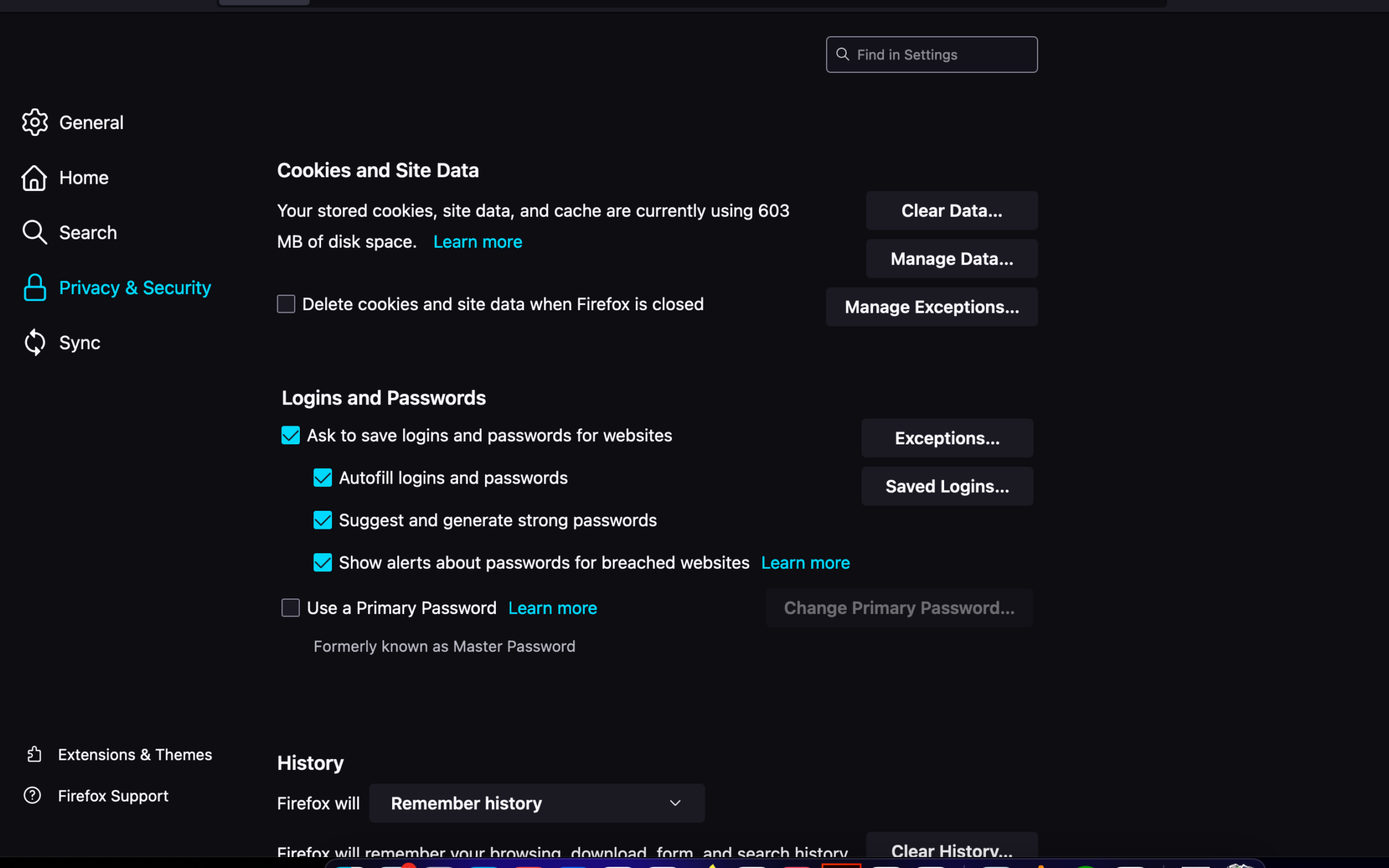Image resolution: width=1389 pixels, height=868 pixels.
Task: Click the Sync arrows icon
Action: 35,342
